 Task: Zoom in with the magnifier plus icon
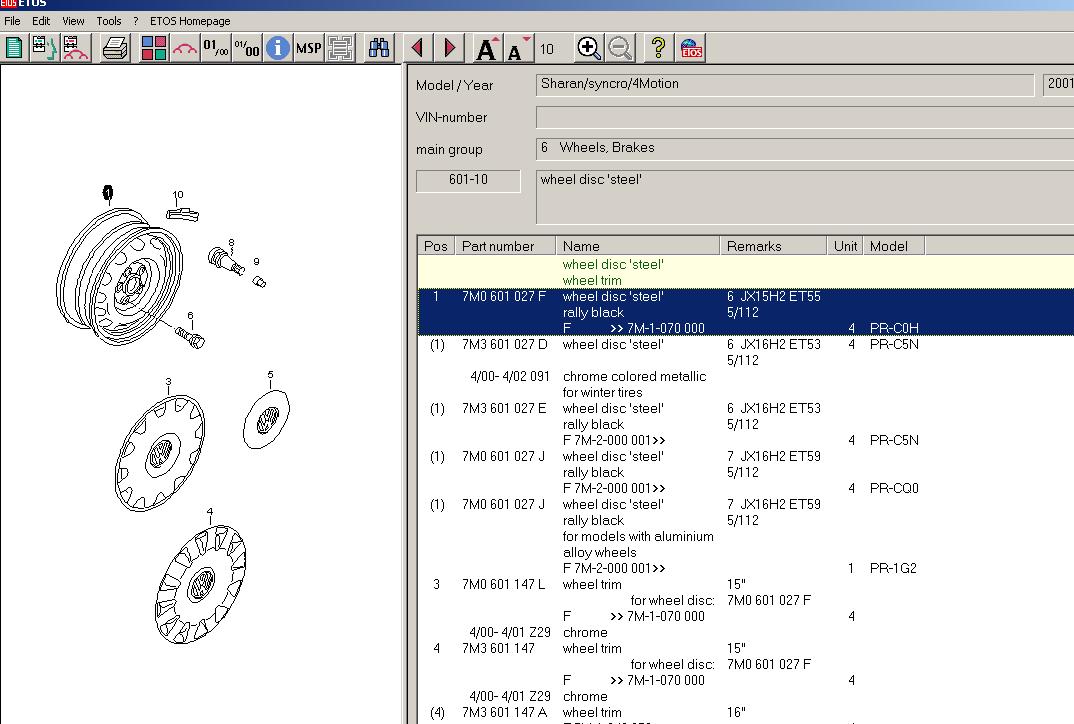[x=589, y=48]
